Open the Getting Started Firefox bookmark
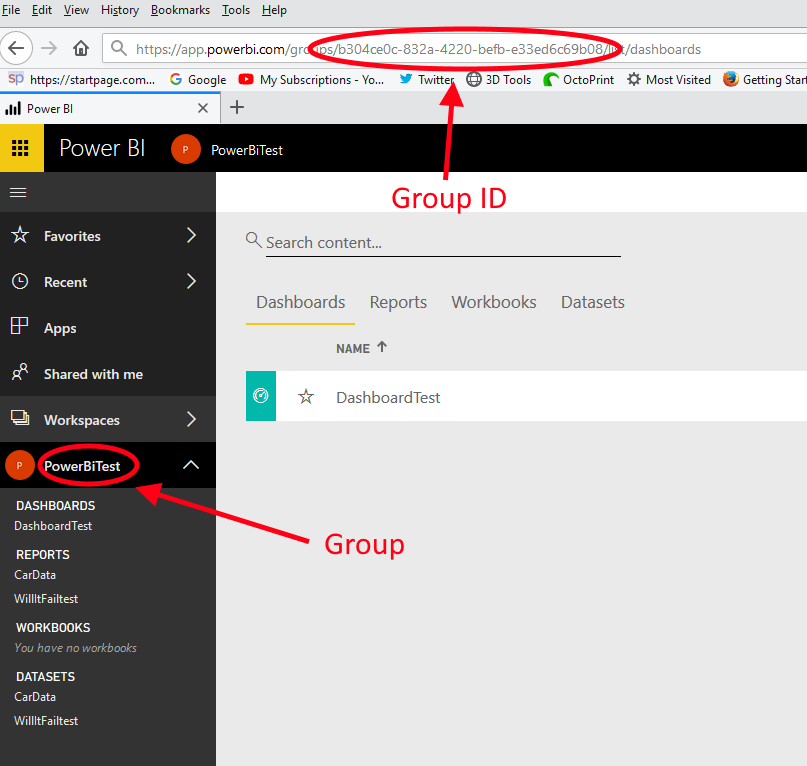Viewport: 807px width, 766px height. 764,79
